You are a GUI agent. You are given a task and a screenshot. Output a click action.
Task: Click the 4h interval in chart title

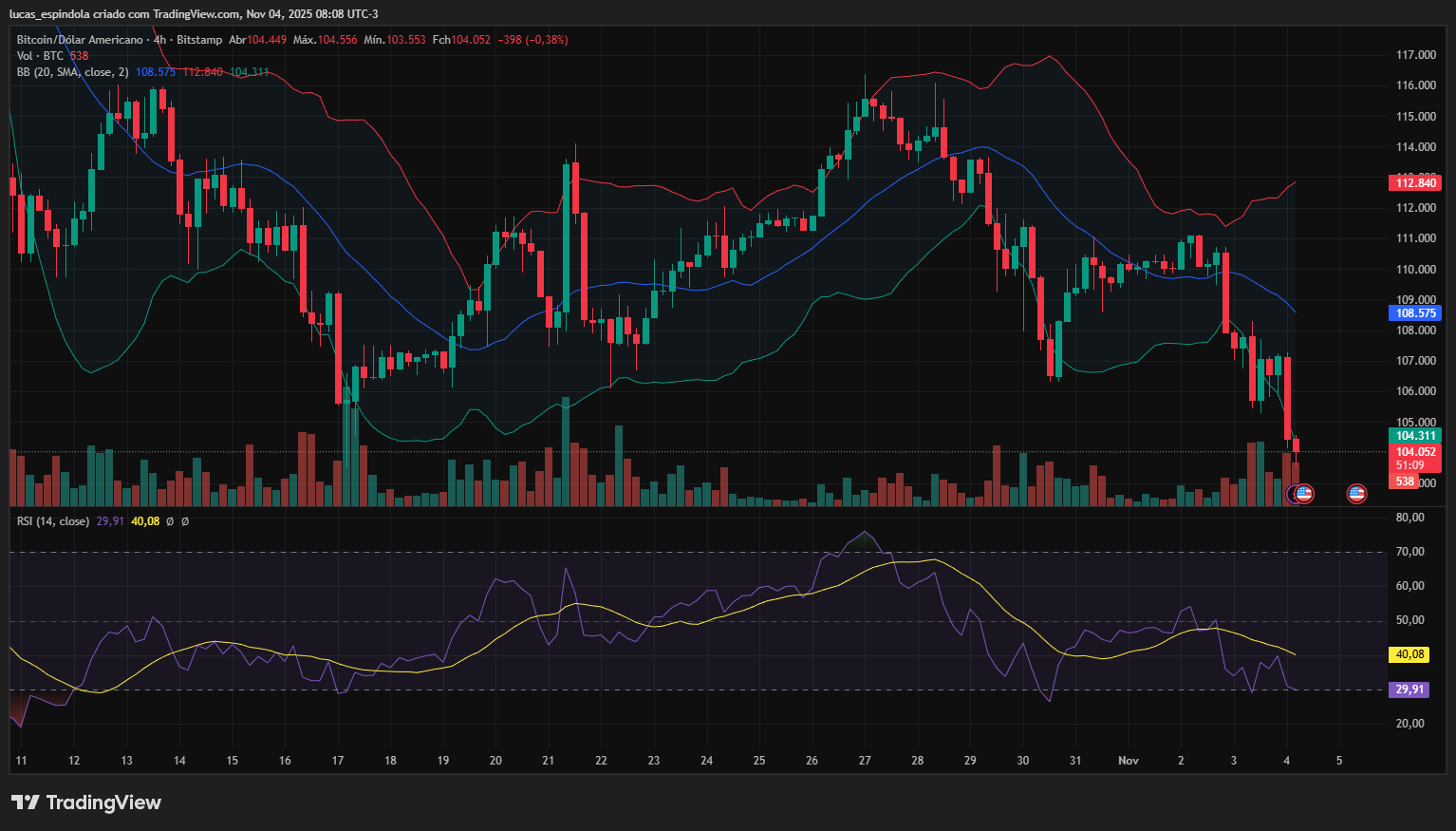tap(159, 40)
